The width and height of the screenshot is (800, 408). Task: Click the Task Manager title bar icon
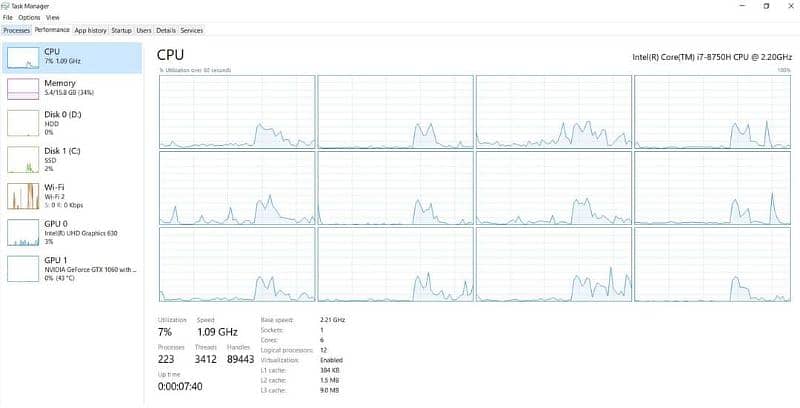[x=6, y=5]
